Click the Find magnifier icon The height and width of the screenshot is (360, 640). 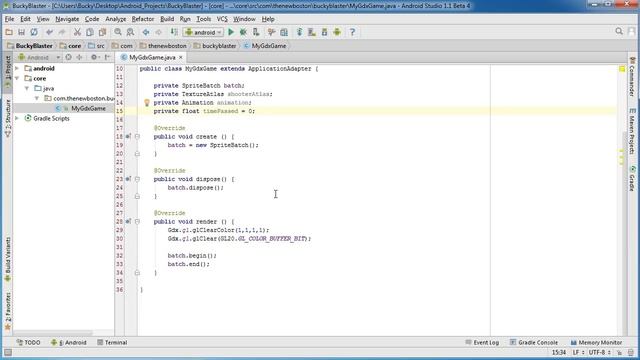(x=118, y=32)
